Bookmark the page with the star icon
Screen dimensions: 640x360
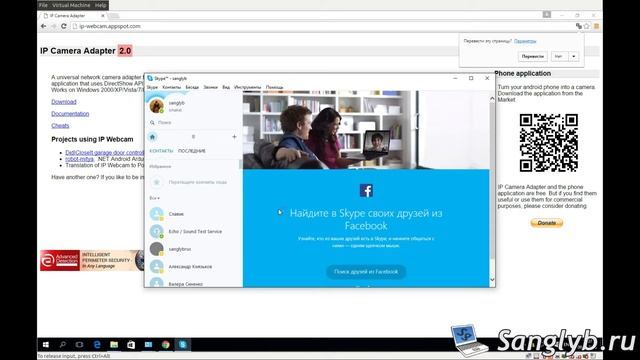click(587, 26)
